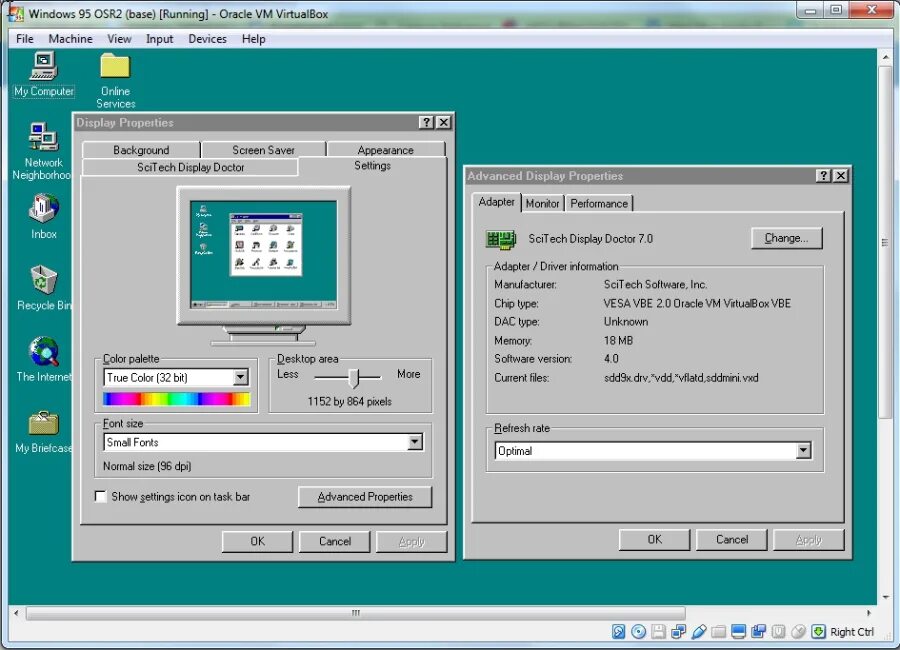Click the display adapter card icon

click(501, 239)
